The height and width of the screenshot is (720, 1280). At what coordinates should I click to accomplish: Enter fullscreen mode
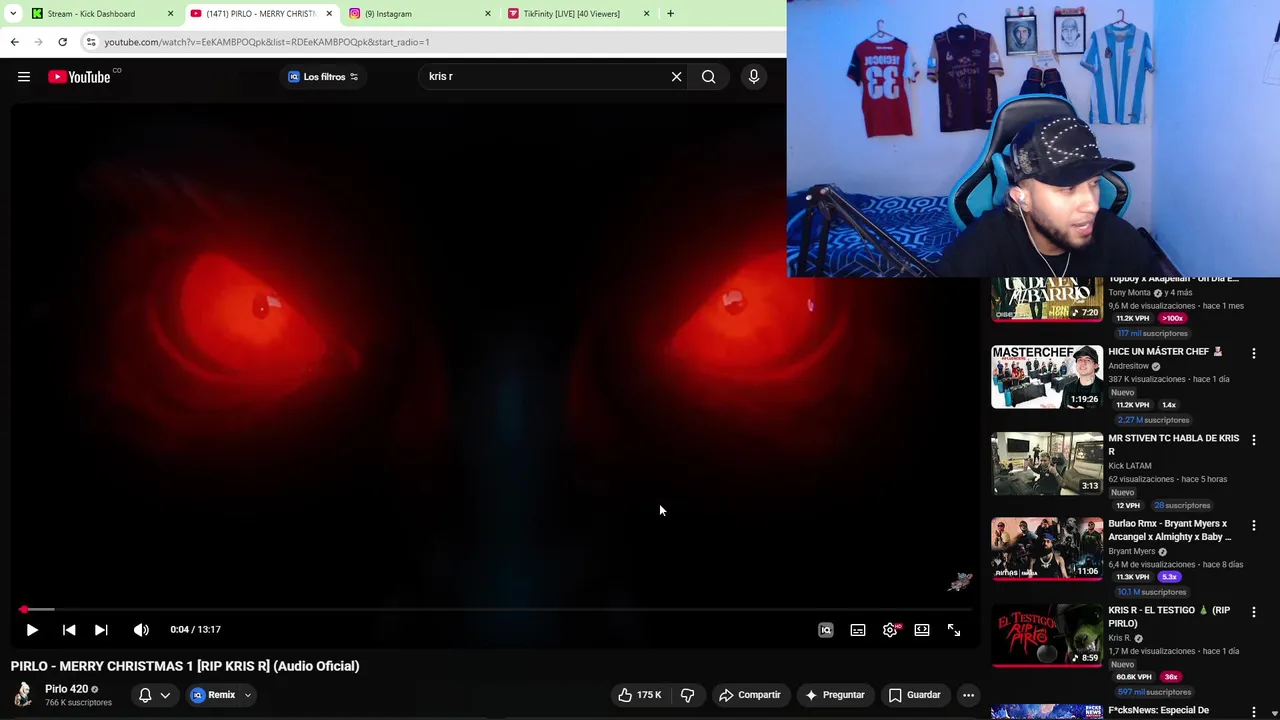point(954,630)
